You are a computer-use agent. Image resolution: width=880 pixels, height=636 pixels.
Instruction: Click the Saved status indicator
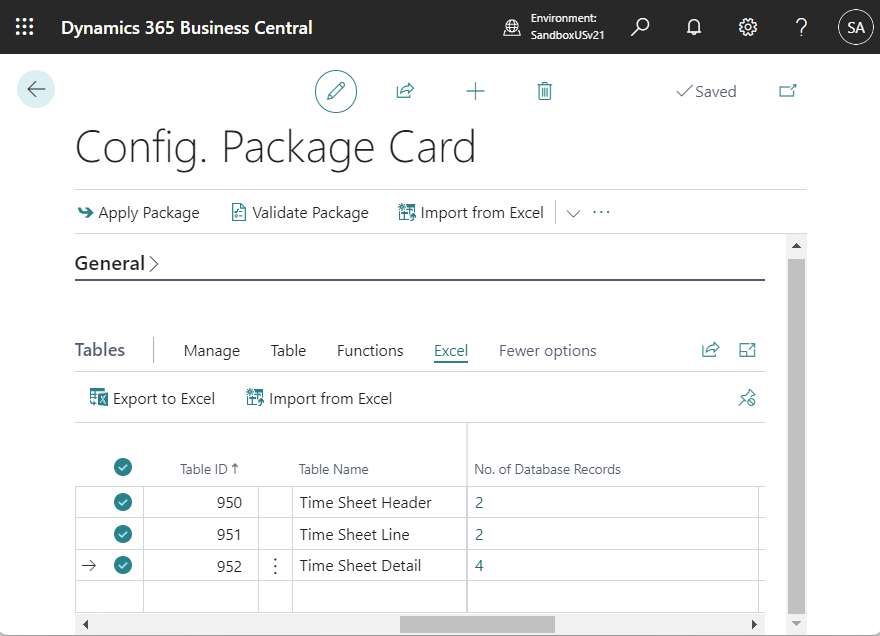click(707, 91)
